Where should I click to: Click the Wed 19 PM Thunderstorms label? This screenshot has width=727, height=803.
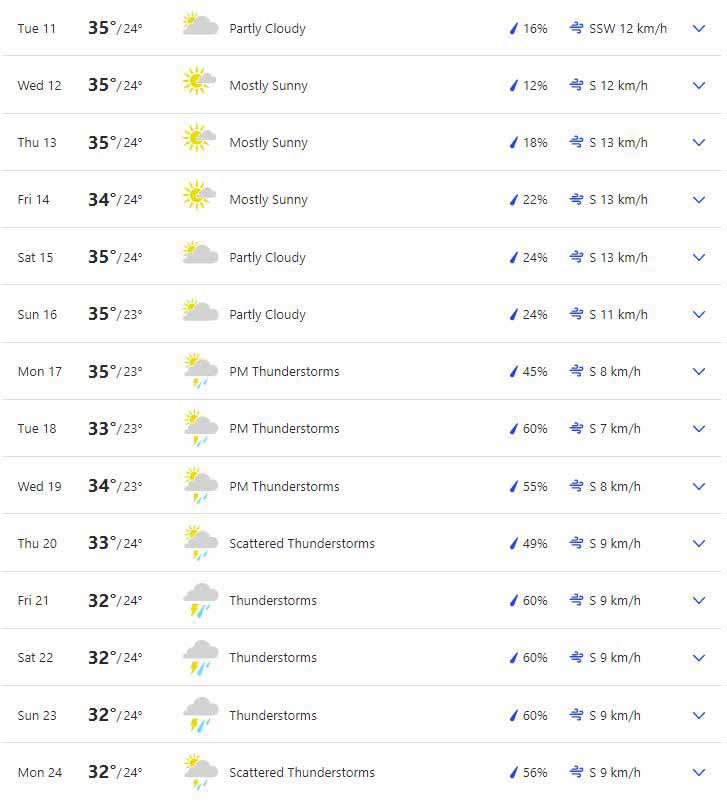click(284, 486)
